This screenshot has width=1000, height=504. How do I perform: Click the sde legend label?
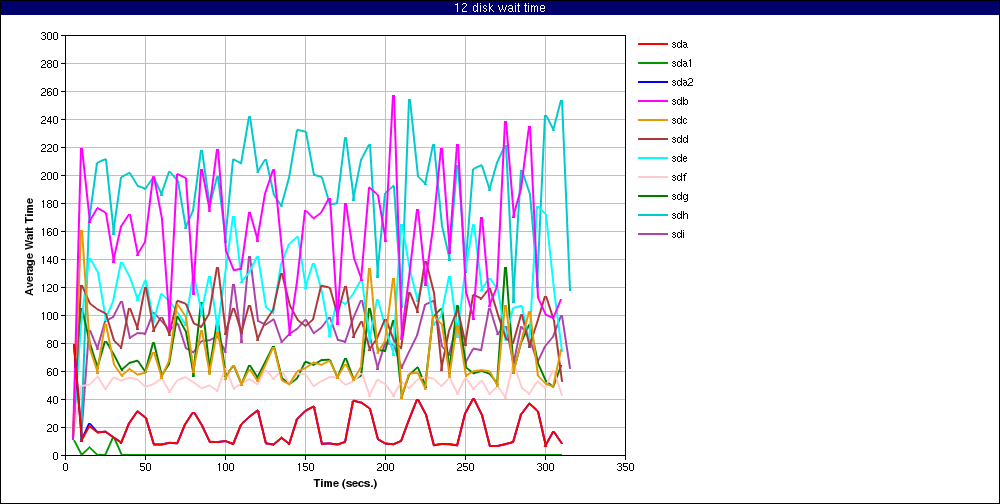(x=679, y=158)
